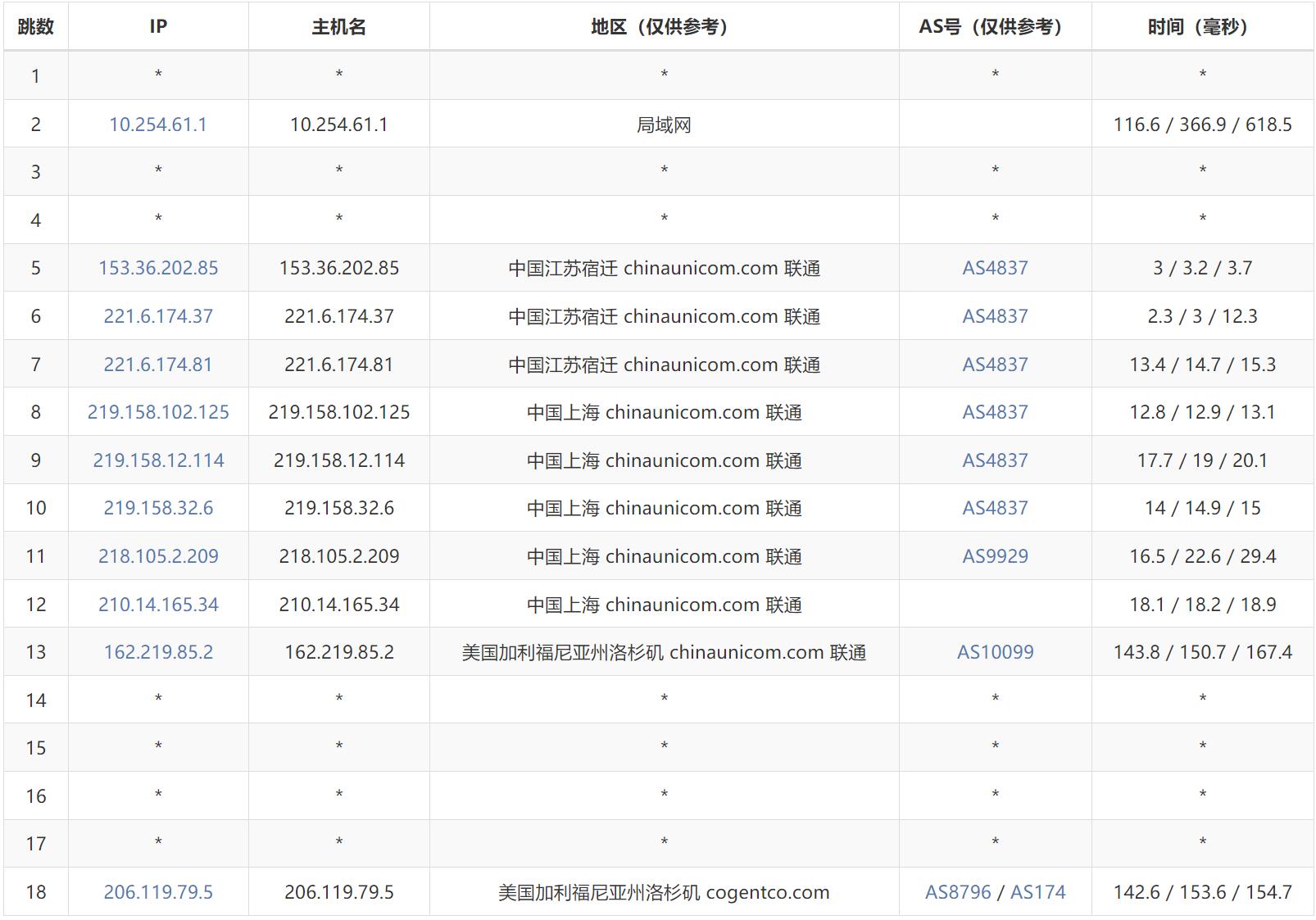Click the 主机名 column header
The image size is (1316, 920).
(339, 27)
